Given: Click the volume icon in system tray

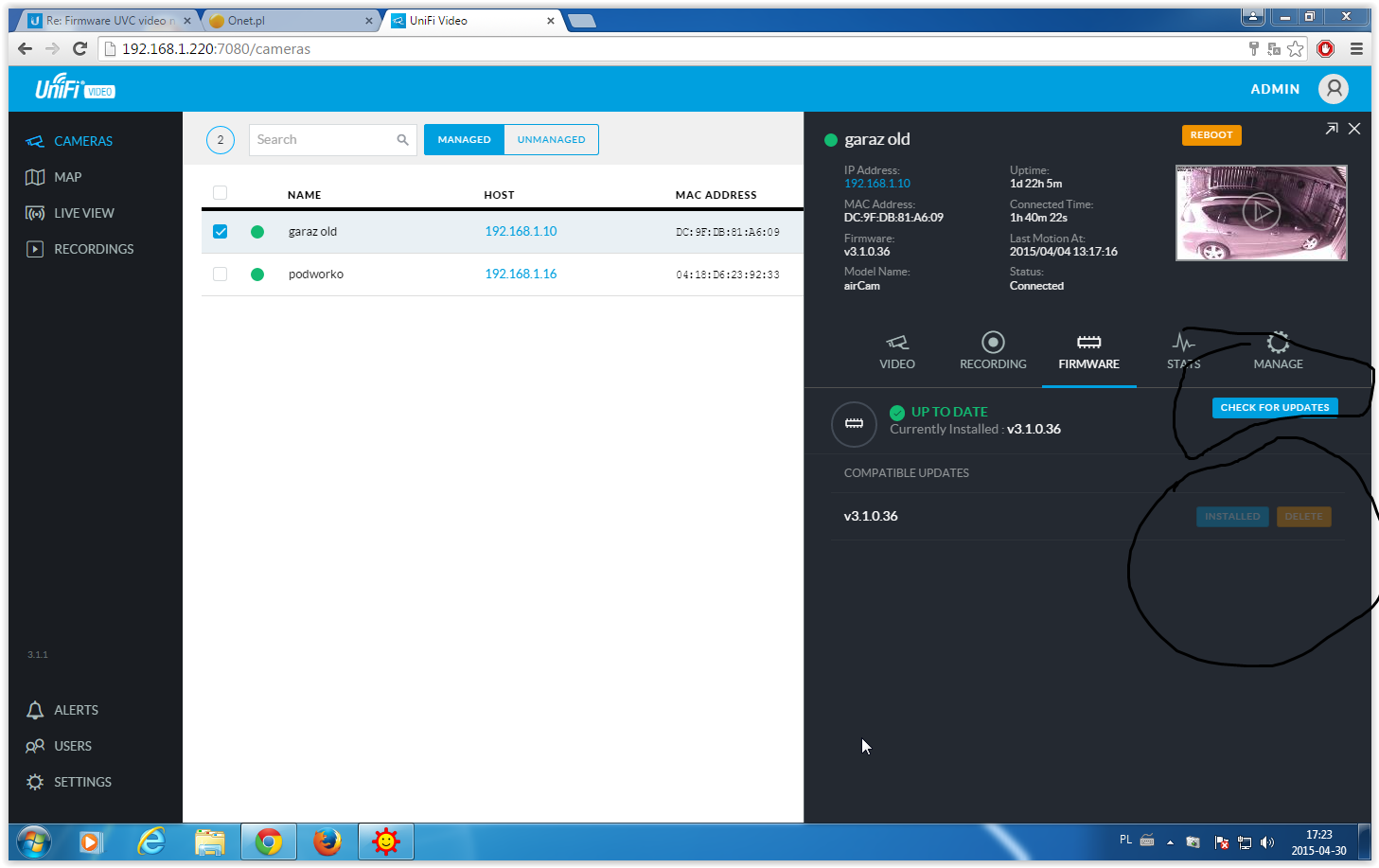Looking at the screenshot, I should coord(1267,841).
